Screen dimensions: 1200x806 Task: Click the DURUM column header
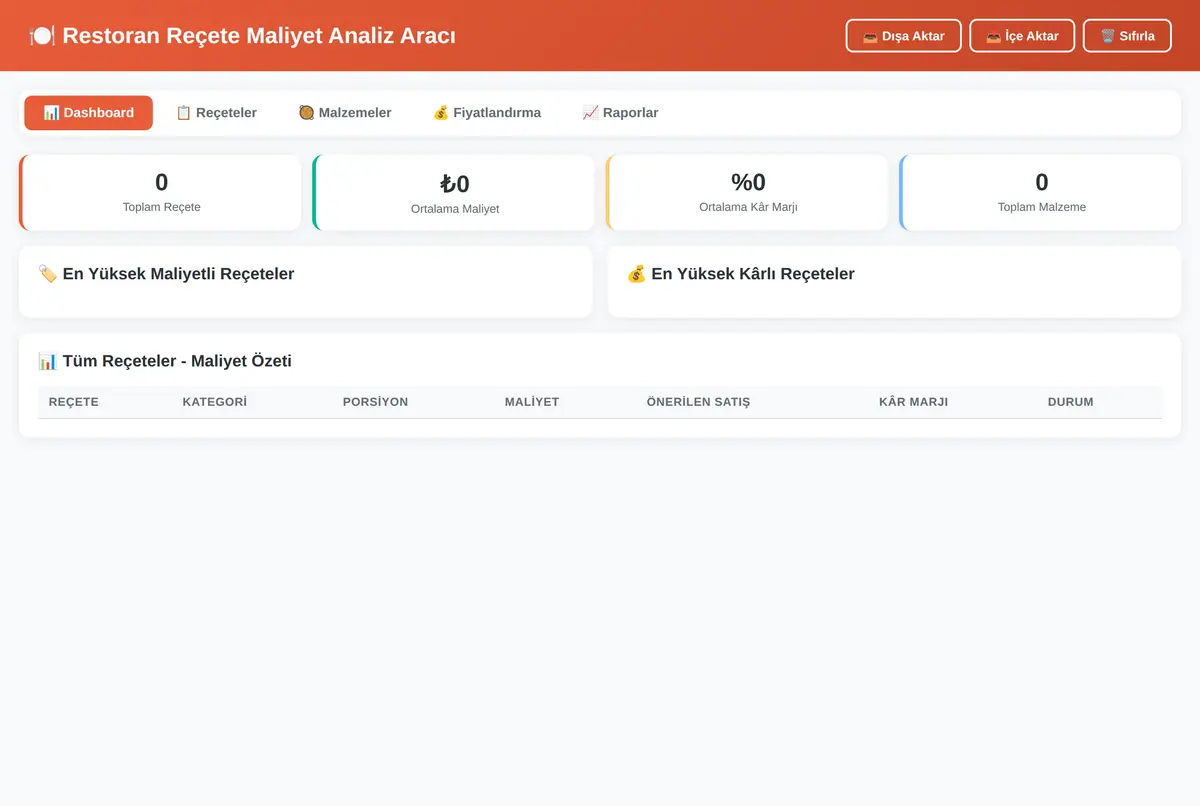(x=1071, y=402)
